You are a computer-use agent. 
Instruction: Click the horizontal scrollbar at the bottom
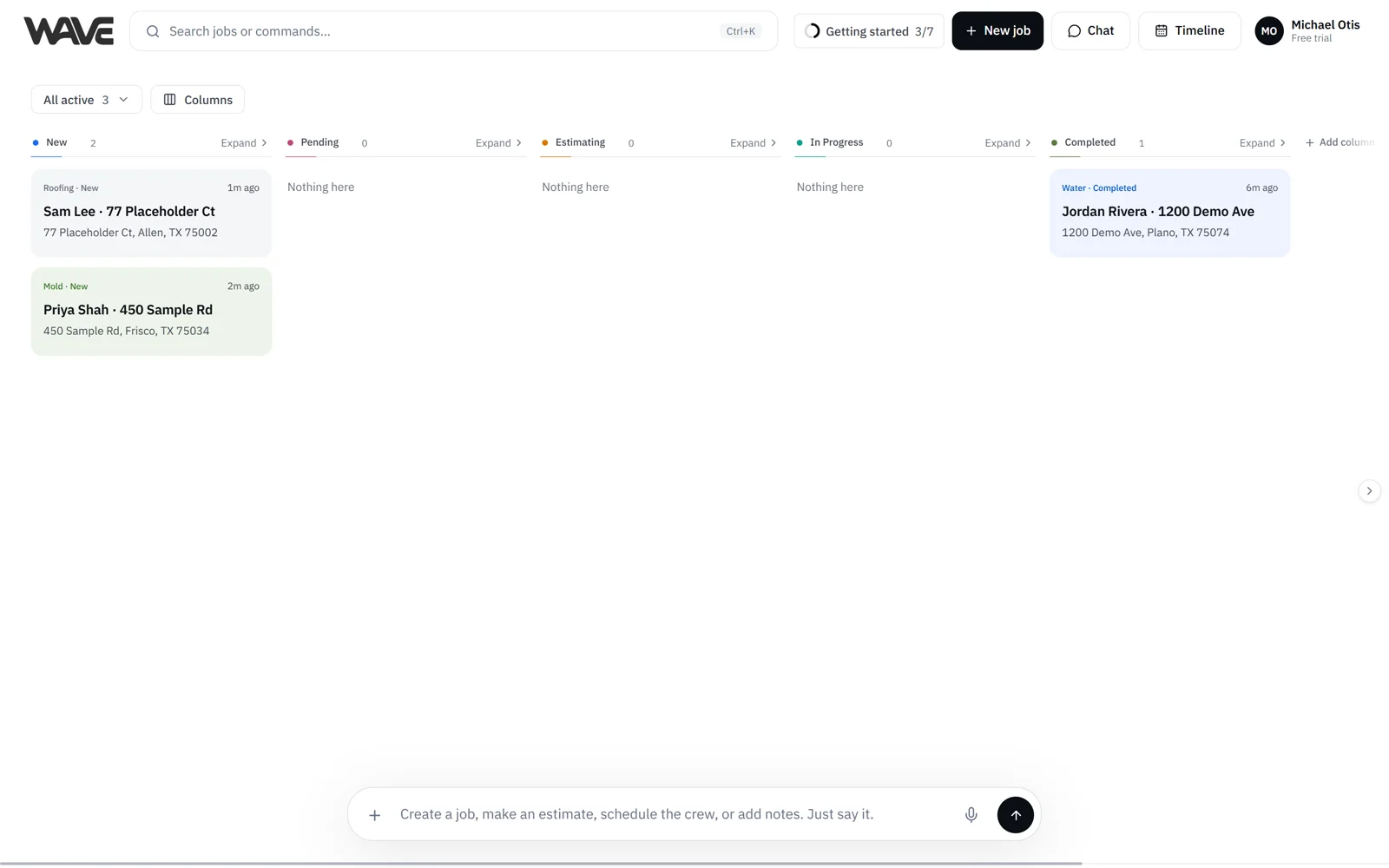tap(541, 864)
